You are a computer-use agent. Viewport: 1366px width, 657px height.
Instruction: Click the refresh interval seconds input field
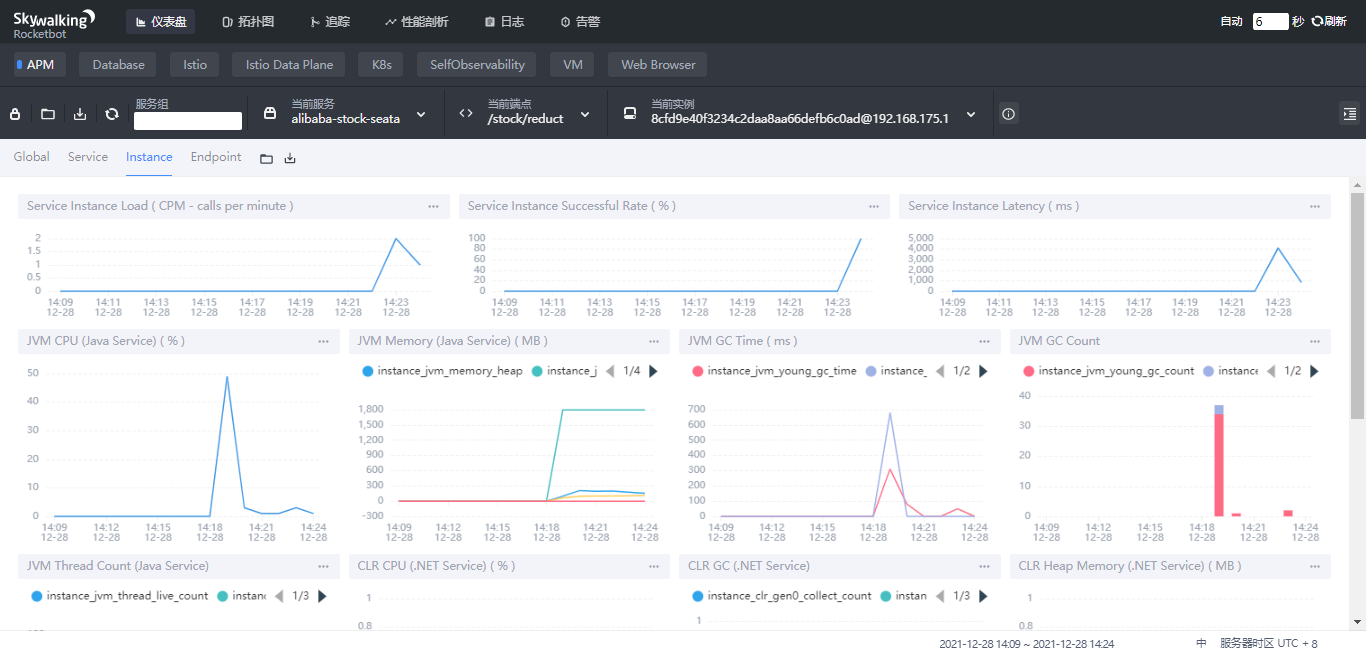point(1270,21)
